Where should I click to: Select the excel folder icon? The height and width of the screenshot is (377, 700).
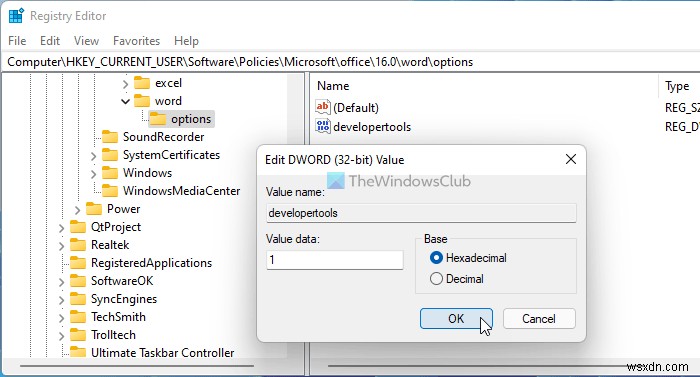click(x=142, y=83)
